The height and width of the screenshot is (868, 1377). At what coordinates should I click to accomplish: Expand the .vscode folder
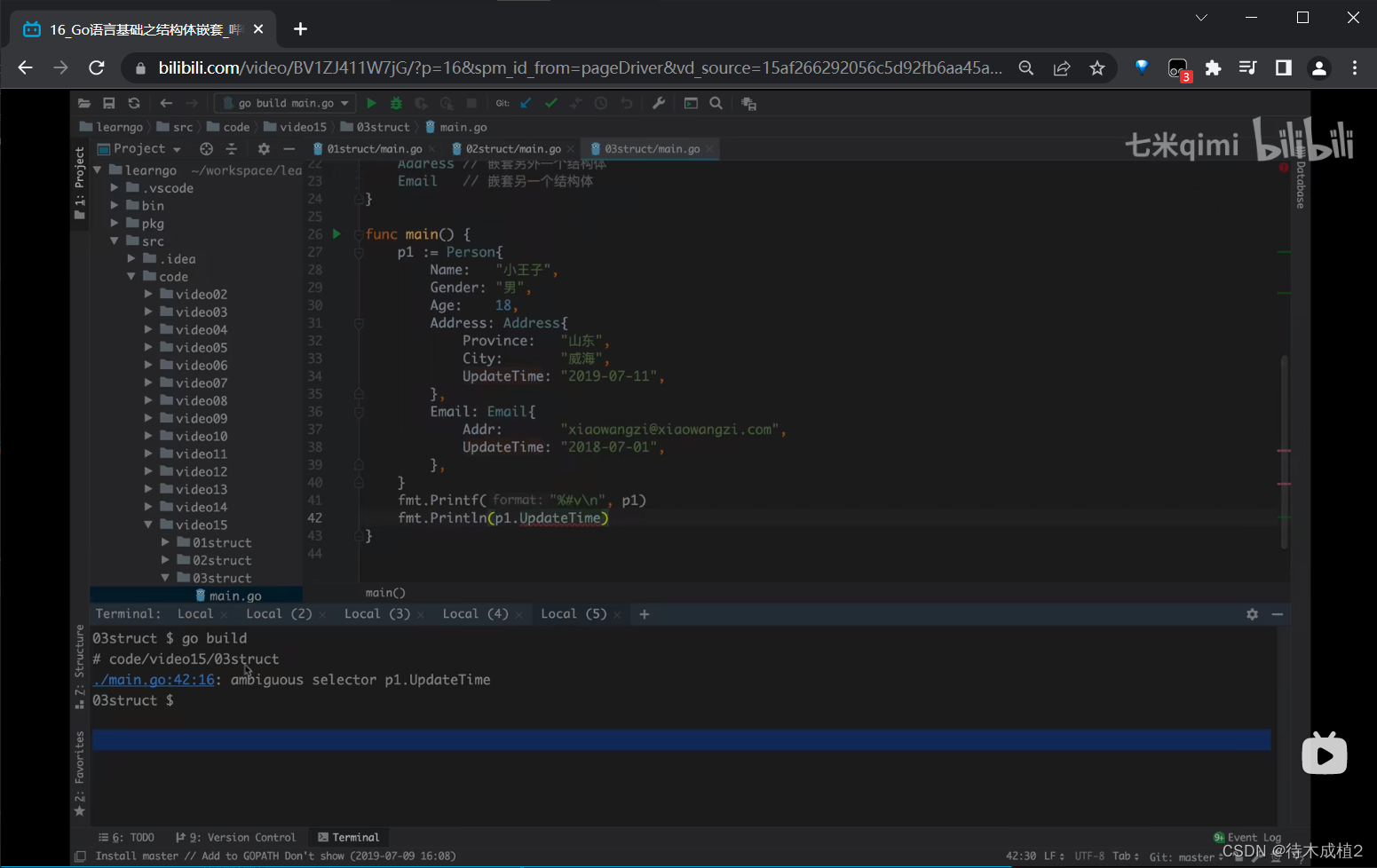tap(115, 188)
